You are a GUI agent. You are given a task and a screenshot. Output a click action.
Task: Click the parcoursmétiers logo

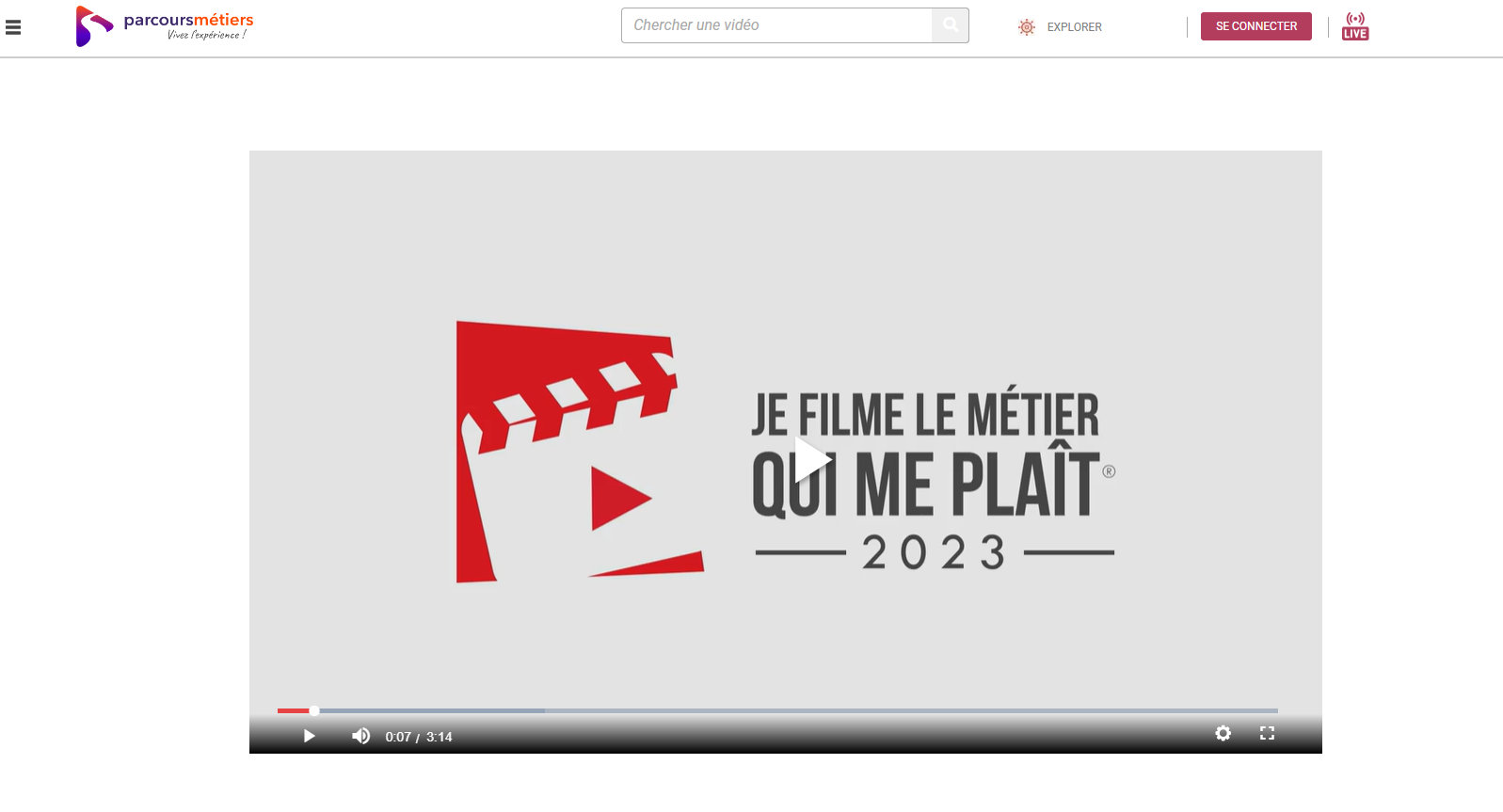(x=165, y=26)
